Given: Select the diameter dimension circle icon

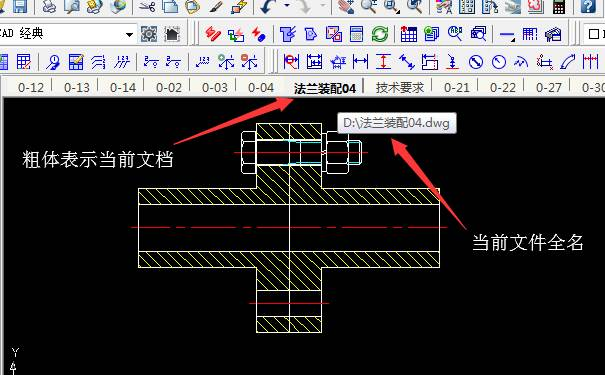Looking at the screenshot, I should click(476, 62).
